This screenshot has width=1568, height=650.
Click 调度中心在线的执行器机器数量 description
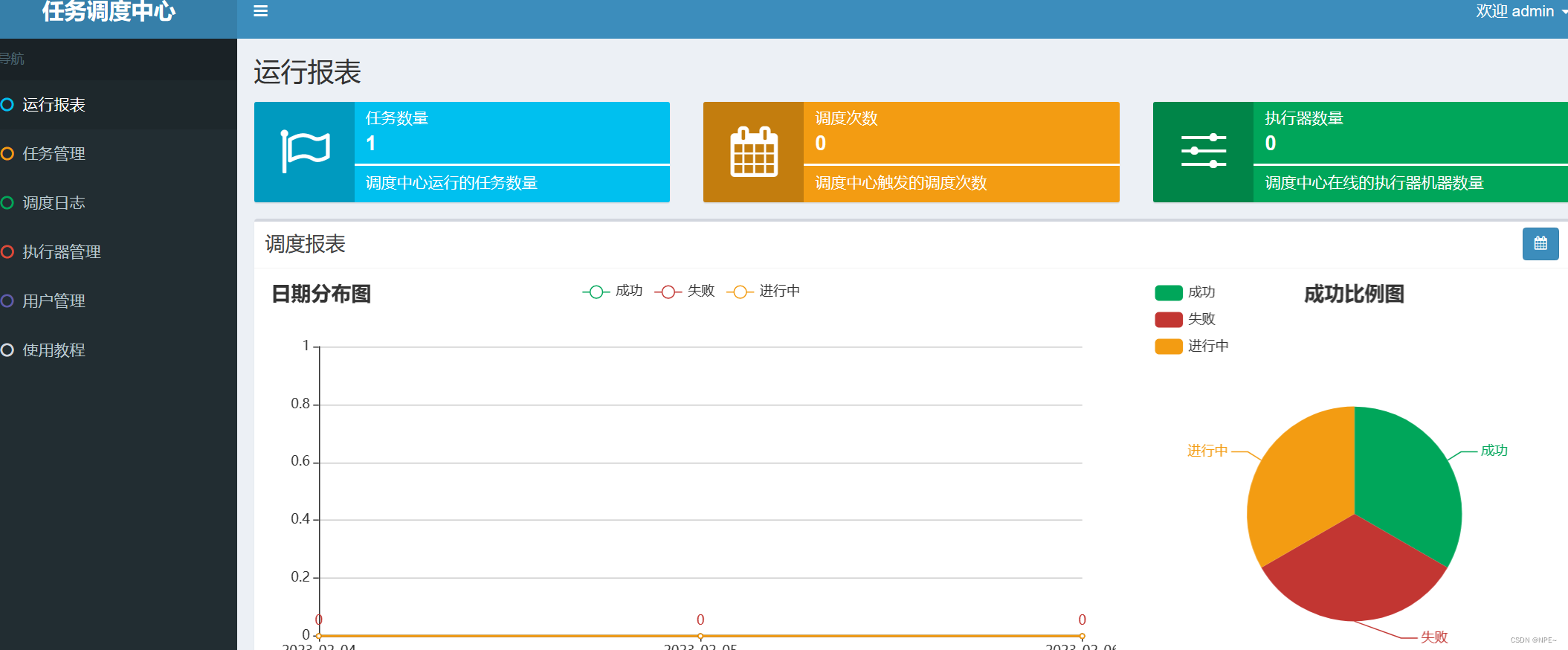tap(1374, 183)
